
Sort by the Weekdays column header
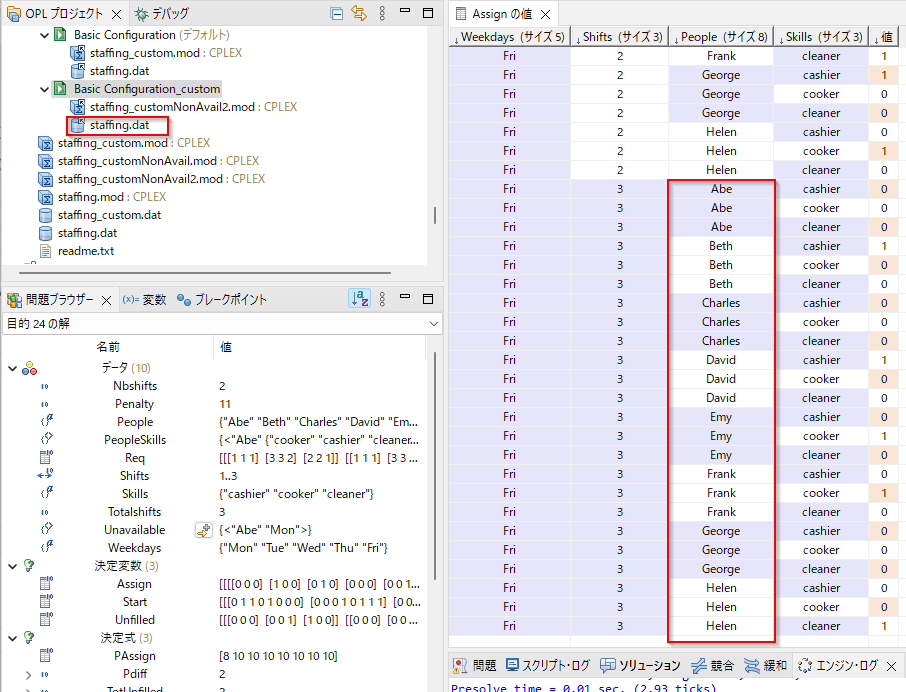click(510, 37)
